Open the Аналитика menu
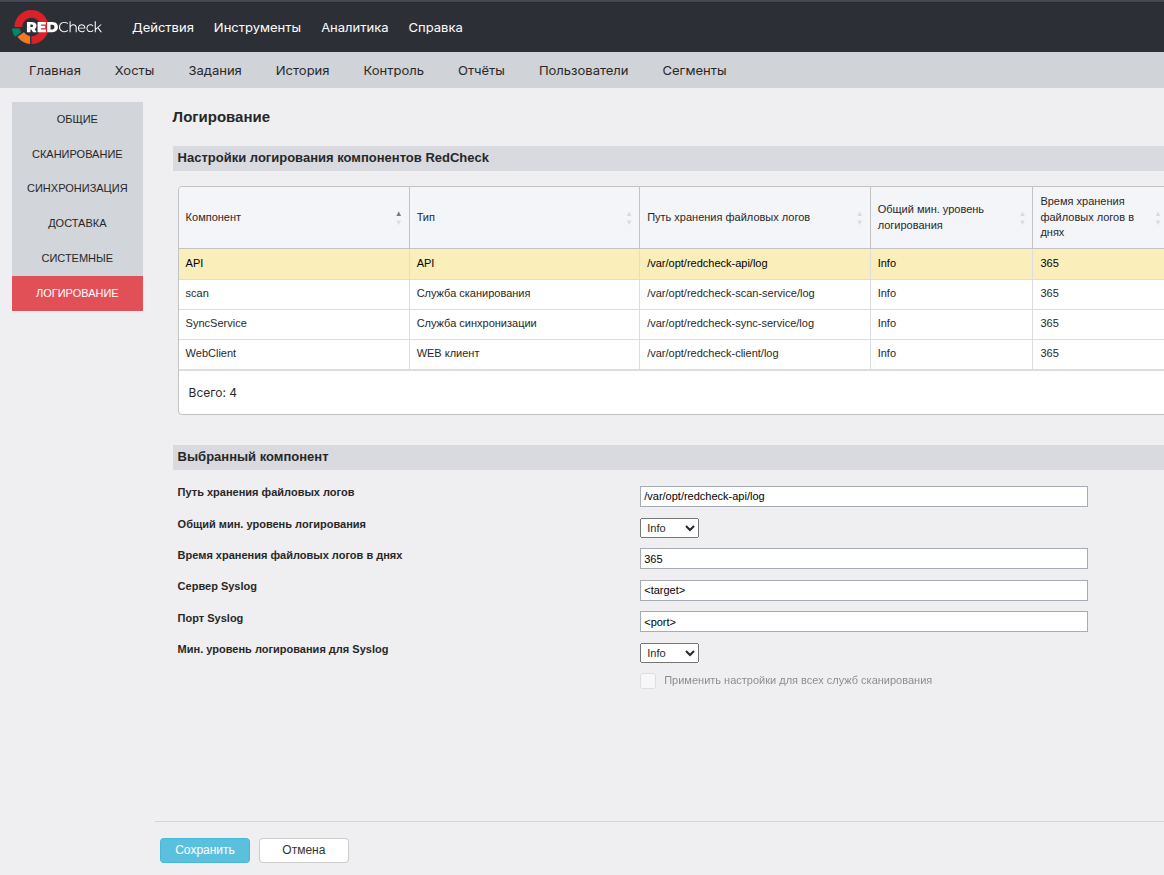Screen dimensions: 1164x875 (x=354, y=27)
